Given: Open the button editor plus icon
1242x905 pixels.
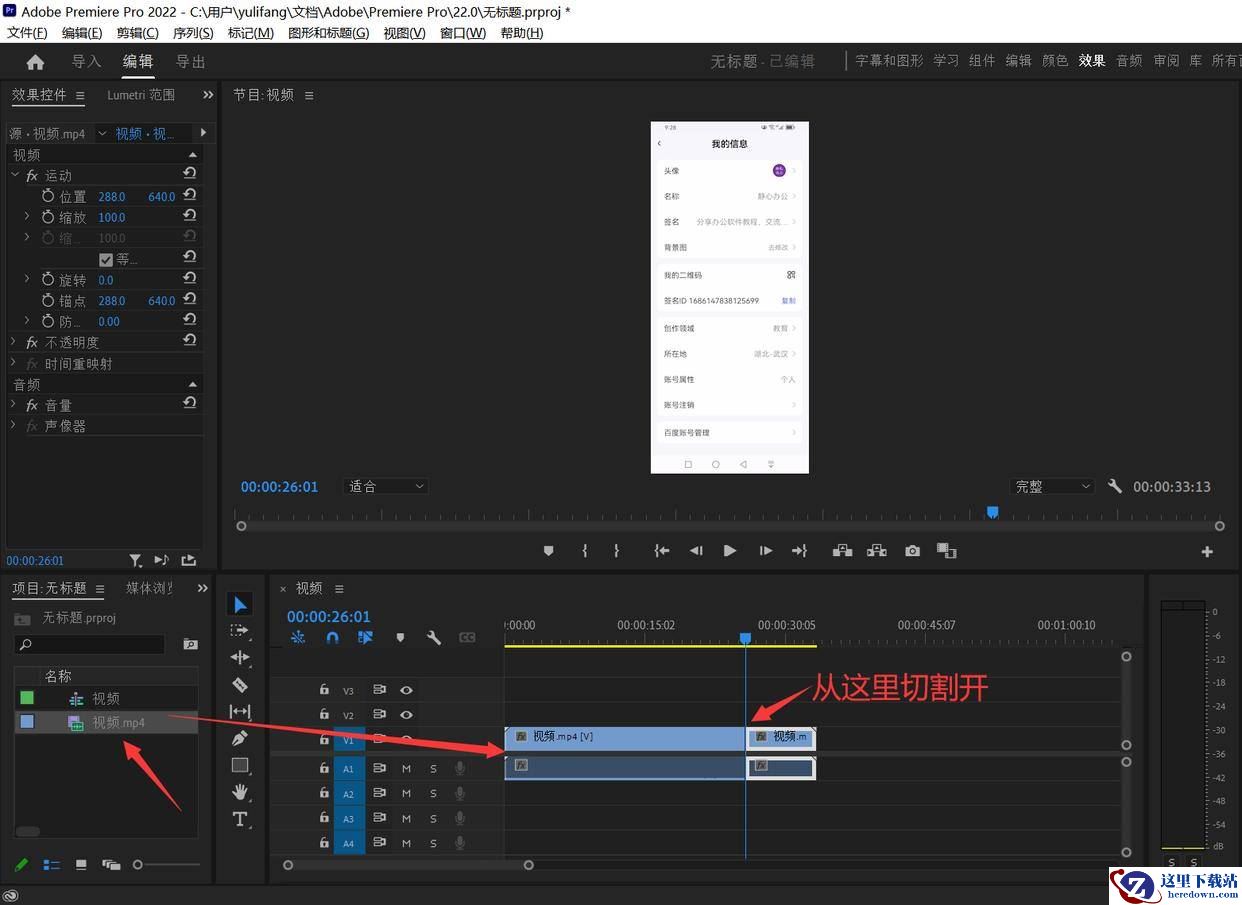Looking at the screenshot, I should (1207, 552).
